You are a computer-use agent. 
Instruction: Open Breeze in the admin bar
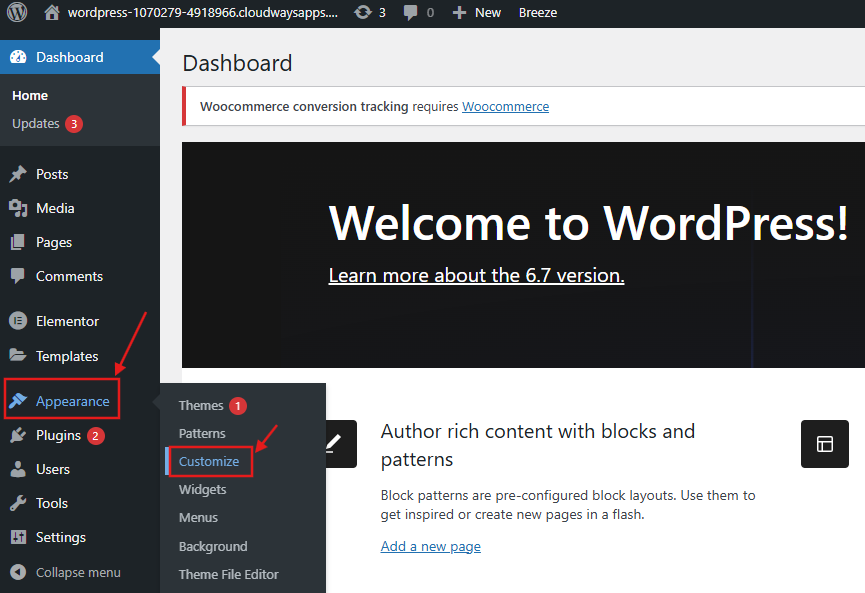[538, 13]
